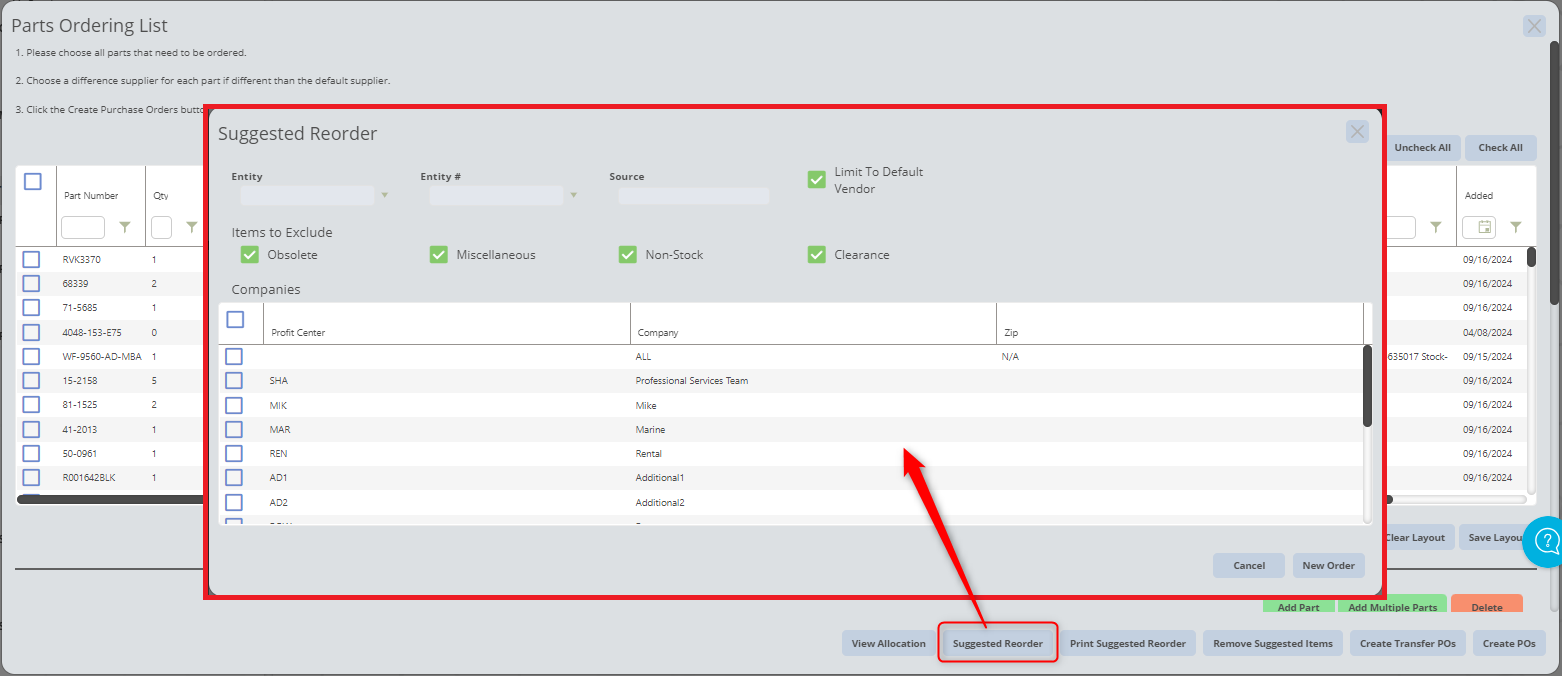Sort parts by the Part Number header
The image size is (1562, 676).
point(91,196)
